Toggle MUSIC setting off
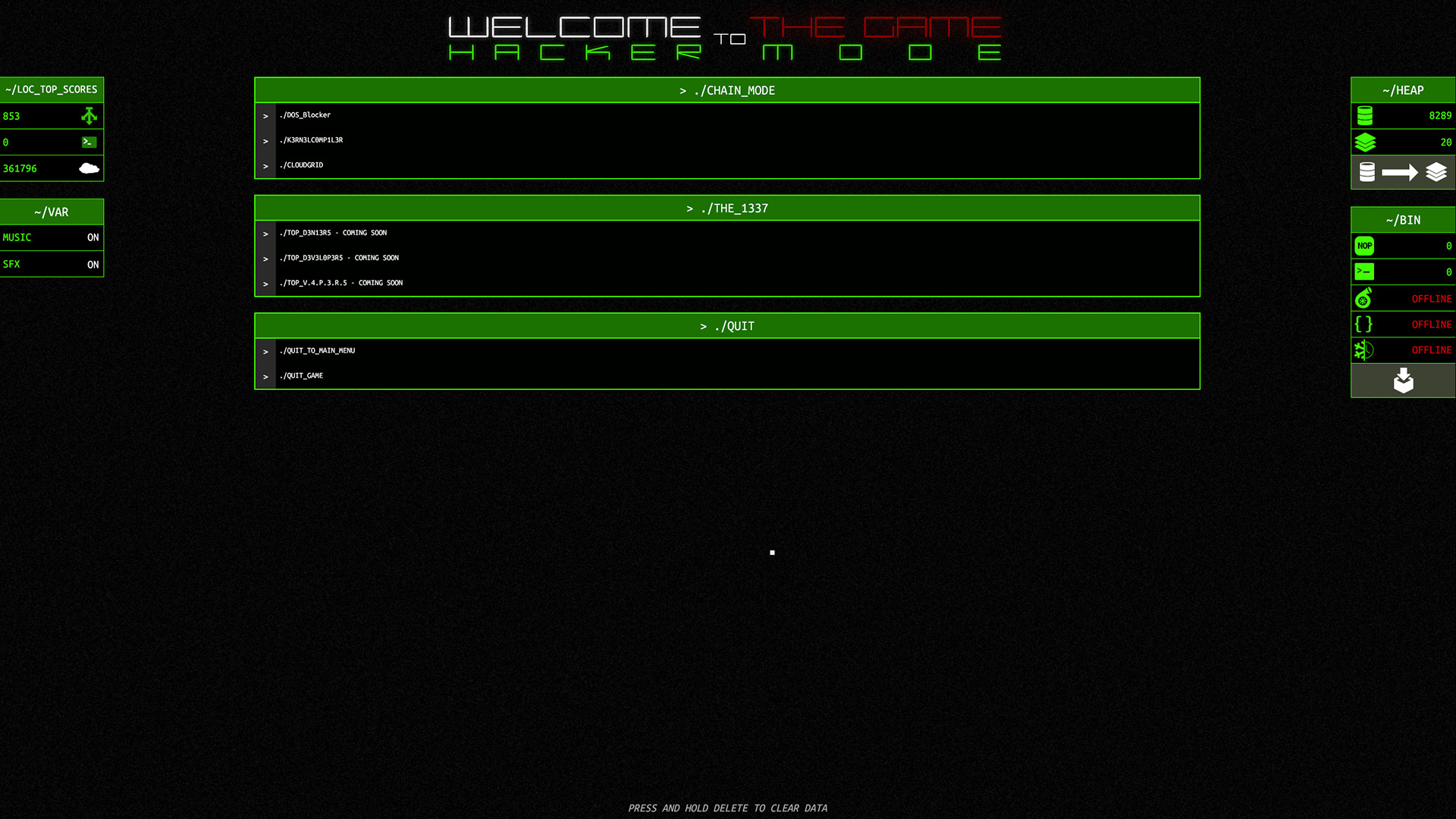The image size is (1456, 819). 92,237
